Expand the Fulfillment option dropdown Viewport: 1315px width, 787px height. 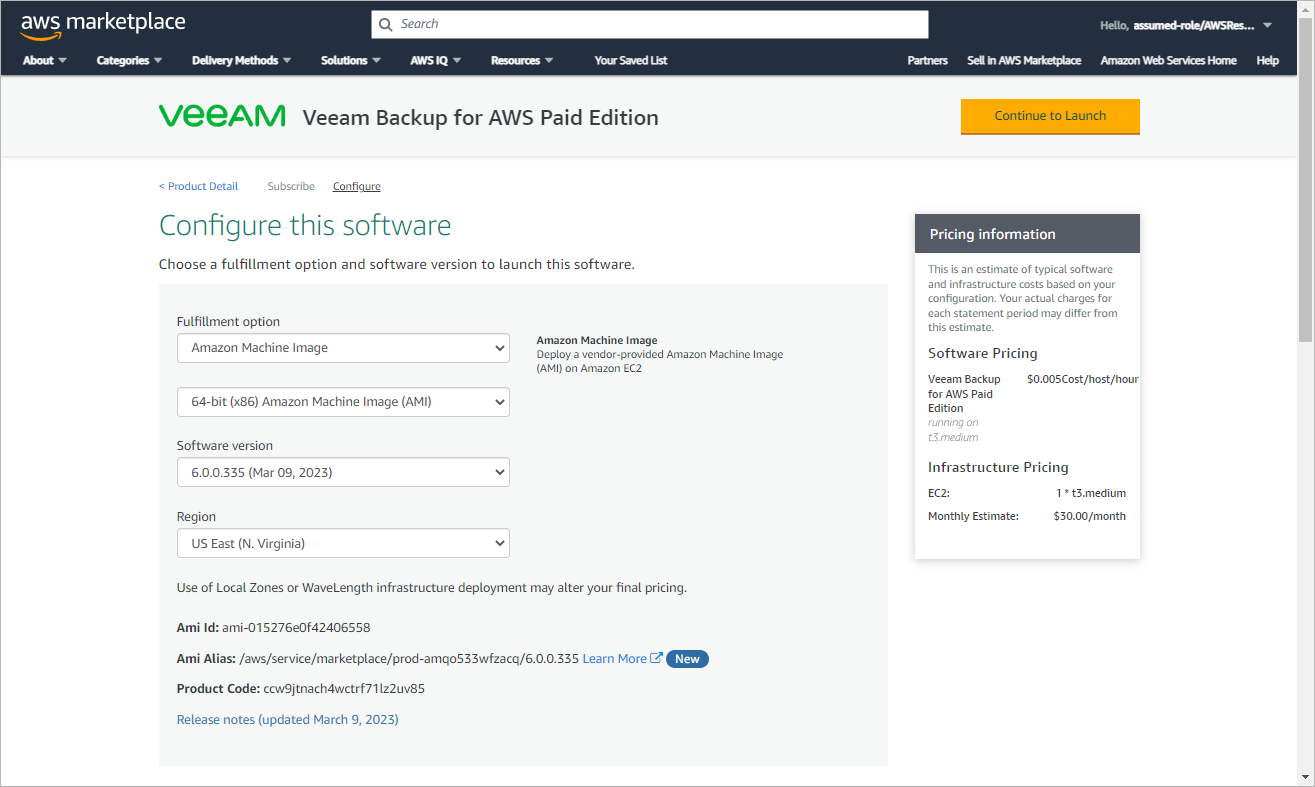point(343,348)
